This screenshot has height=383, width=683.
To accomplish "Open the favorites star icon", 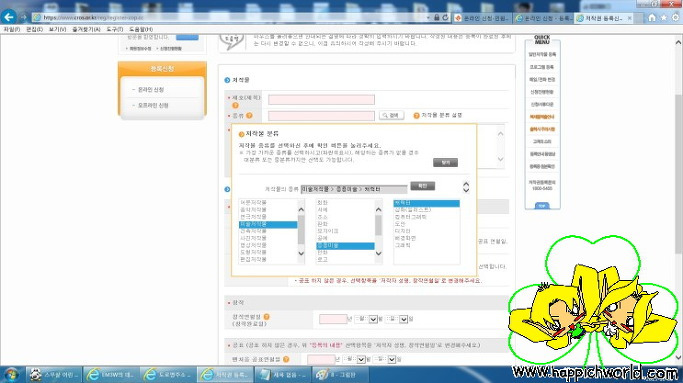I will pyautogui.click(x=663, y=18).
